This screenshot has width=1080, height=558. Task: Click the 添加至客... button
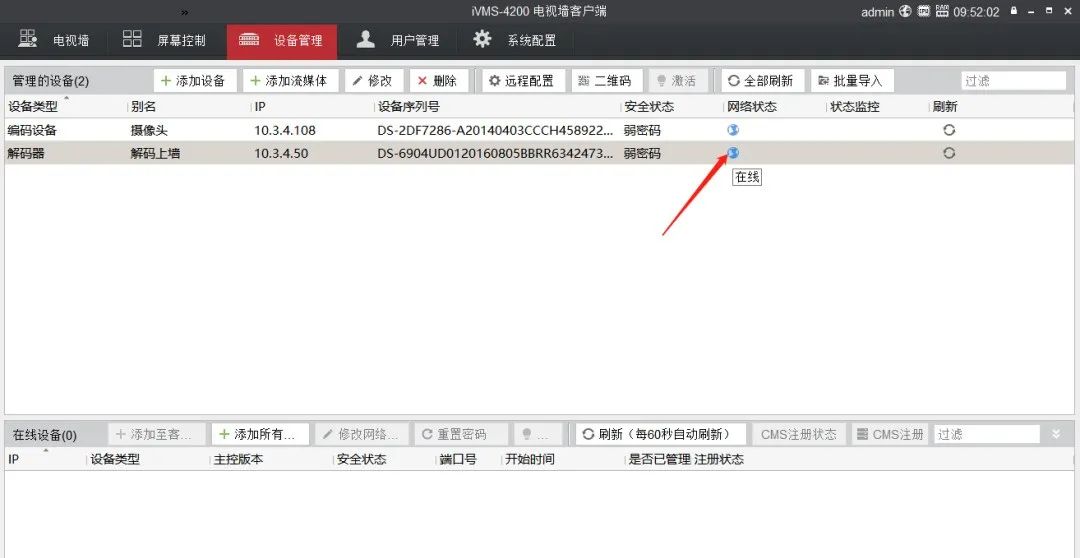pyautogui.click(x=157, y=434)
